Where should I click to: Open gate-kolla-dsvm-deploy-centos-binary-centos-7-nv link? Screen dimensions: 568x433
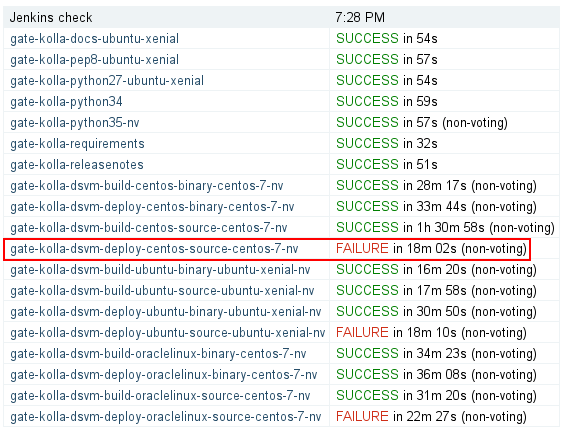point(152,207)
